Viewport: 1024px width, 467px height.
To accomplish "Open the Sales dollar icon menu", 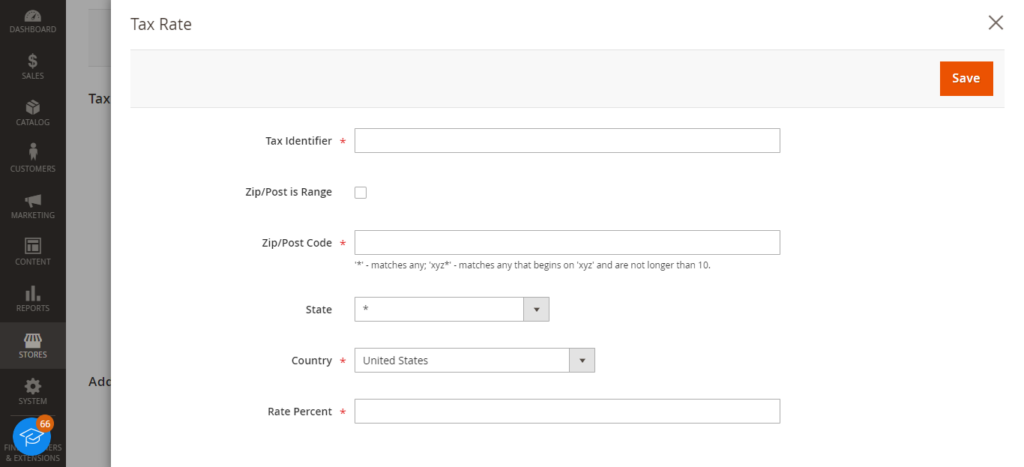I will 33,67.
